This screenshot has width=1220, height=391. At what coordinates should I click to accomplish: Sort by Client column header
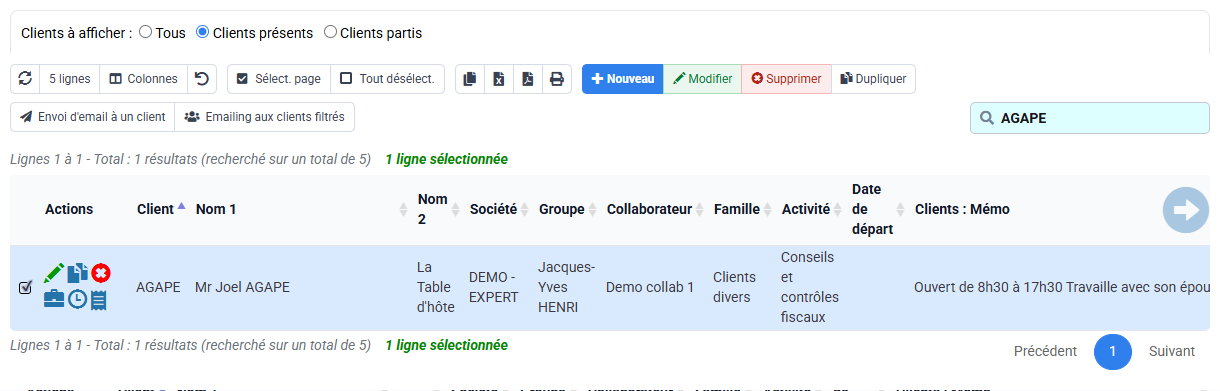point(161,209)
